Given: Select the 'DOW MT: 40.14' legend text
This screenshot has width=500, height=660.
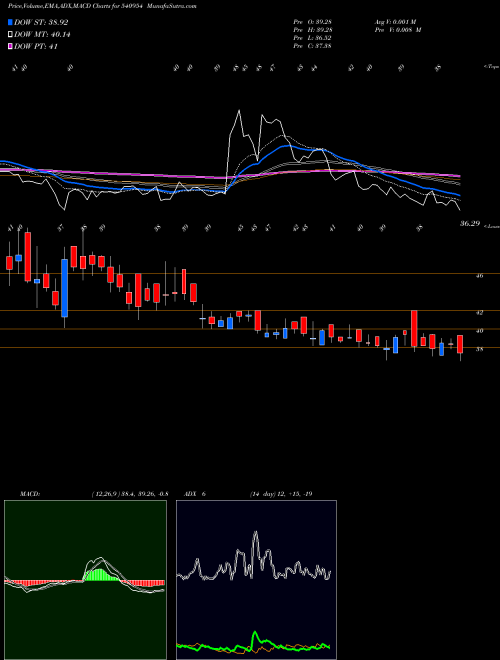Looking at the screenshot, I should [x=42, y=34].
